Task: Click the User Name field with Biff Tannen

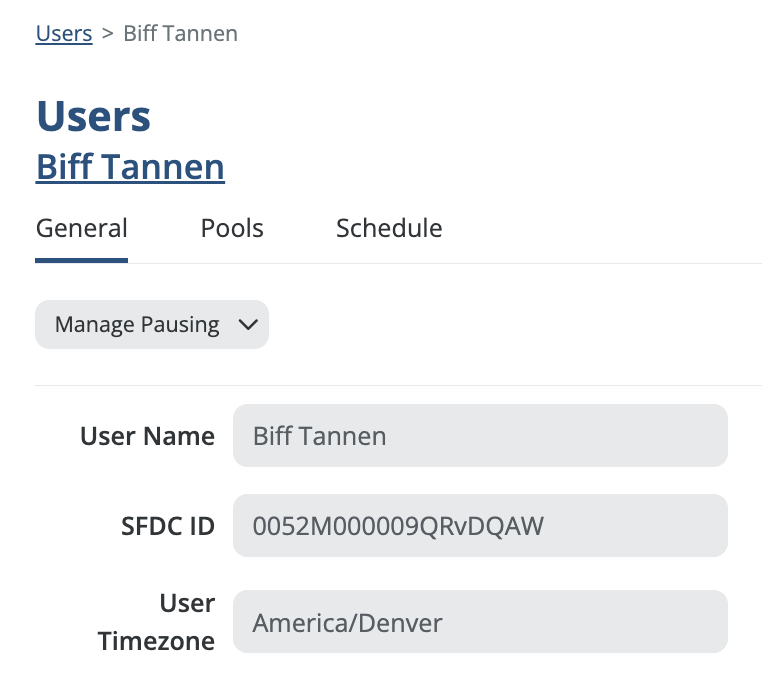Action: click(x=480, y=436)
